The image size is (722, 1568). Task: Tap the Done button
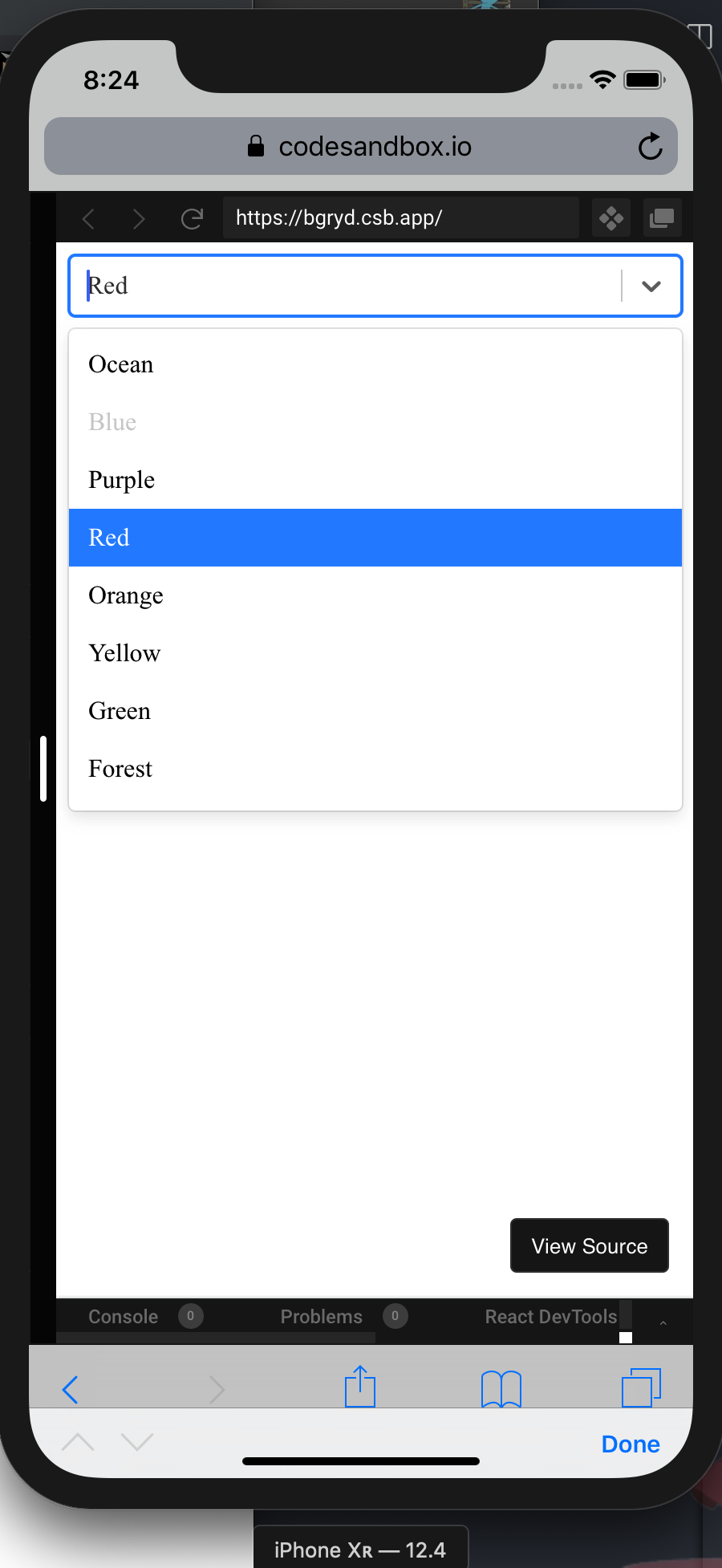(x=630, y=1444)
